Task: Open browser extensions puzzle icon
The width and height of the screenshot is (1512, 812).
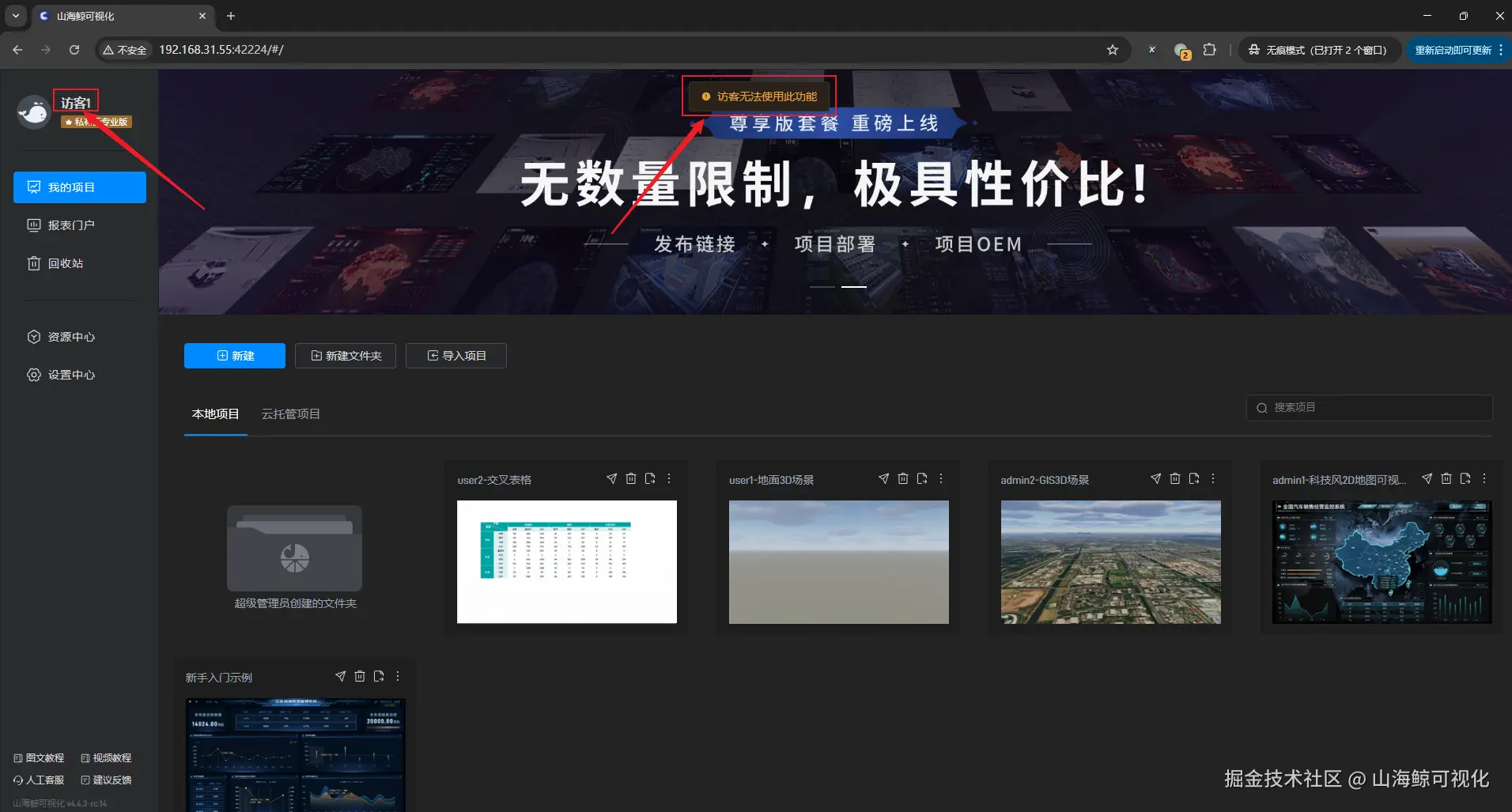Action: click(x=1209, y=50)
